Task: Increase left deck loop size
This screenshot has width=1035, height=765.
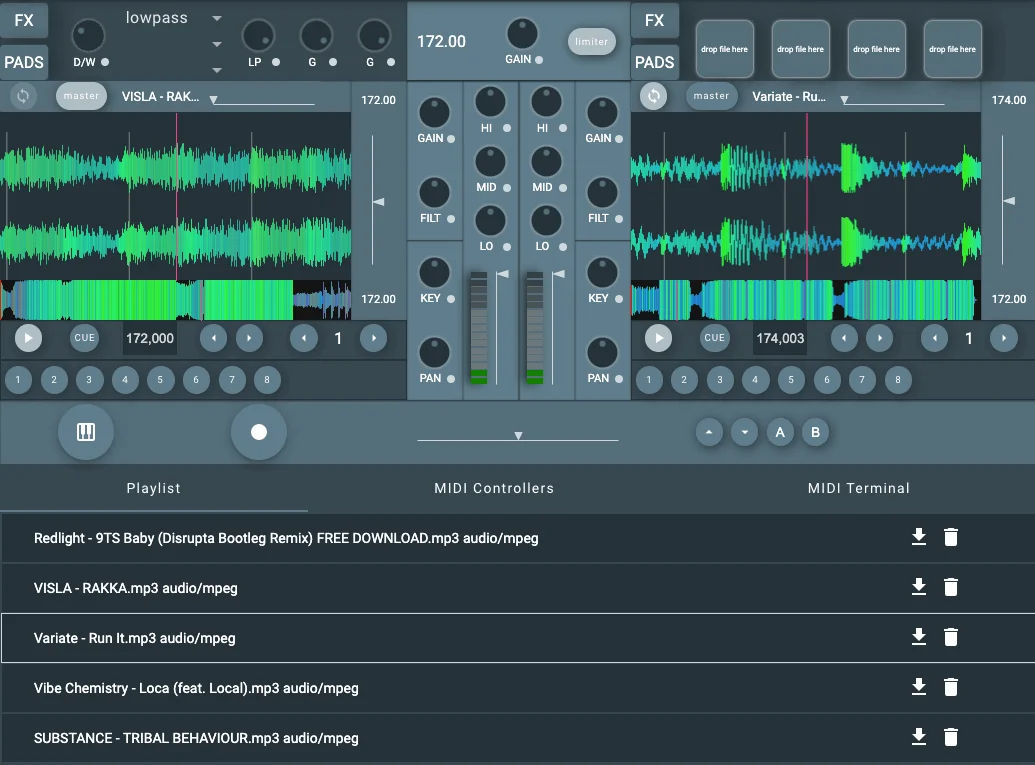Action: 374,338
